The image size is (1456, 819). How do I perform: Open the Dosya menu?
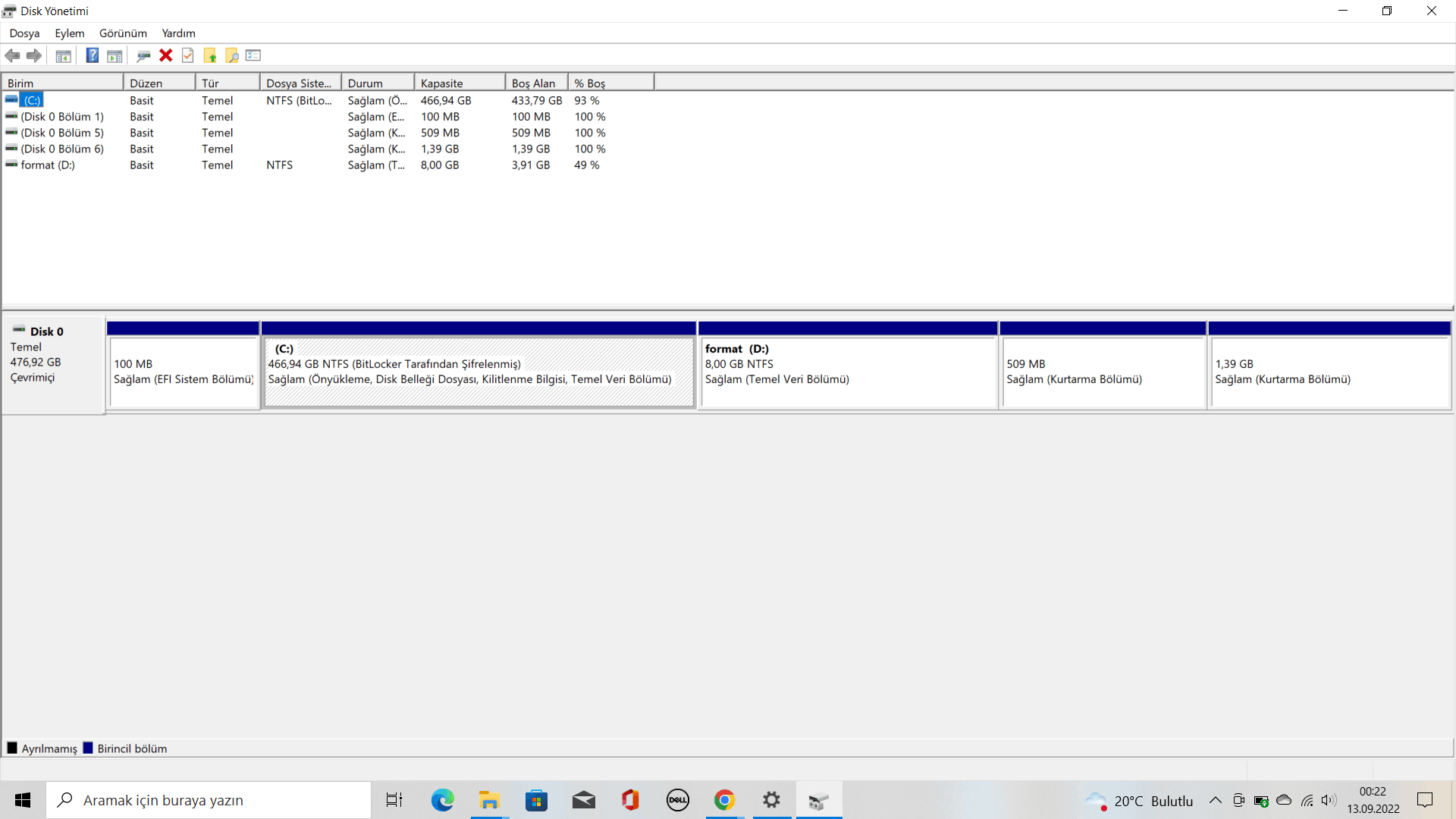click(24, 33)
